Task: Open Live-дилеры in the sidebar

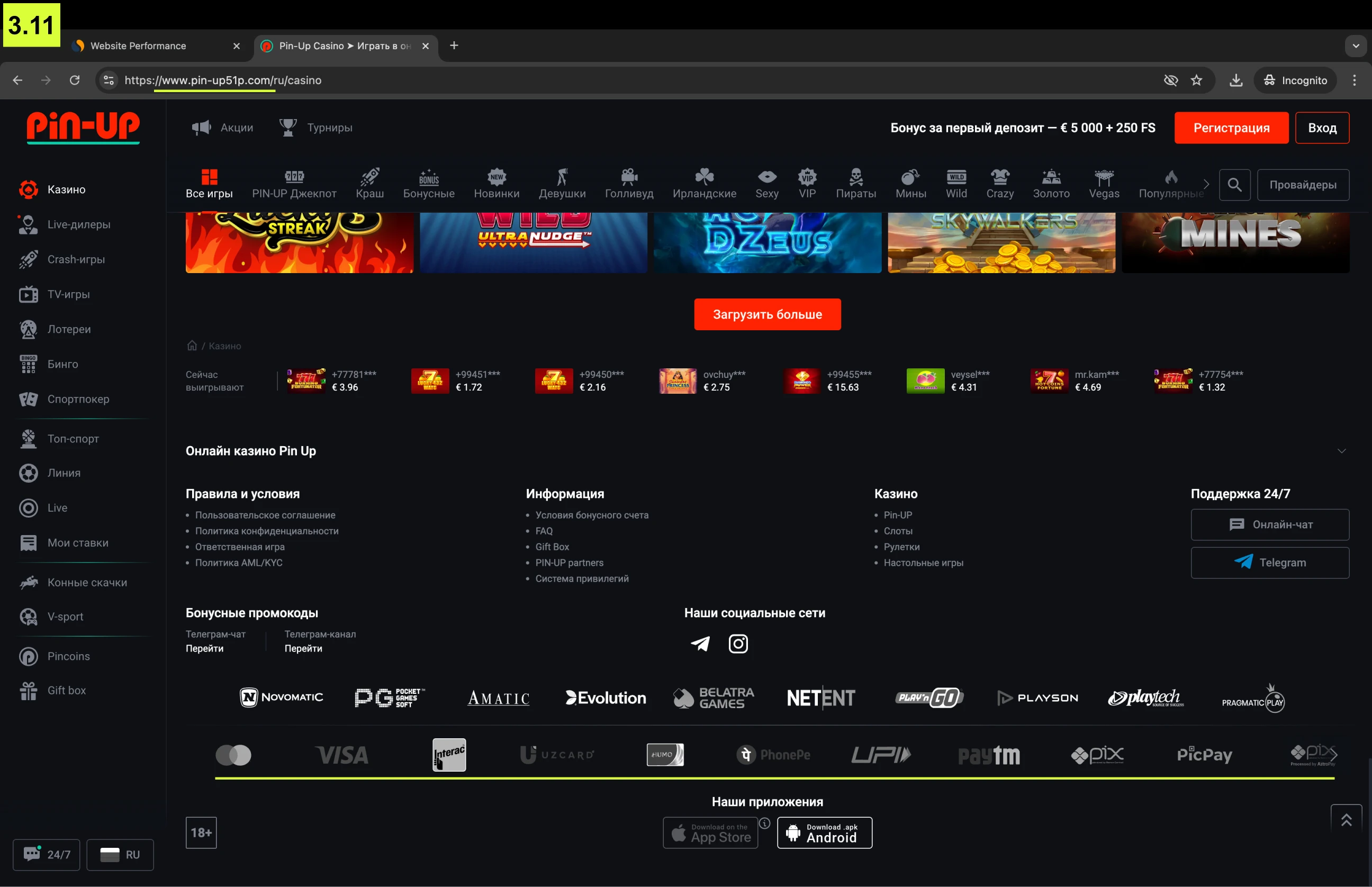Action: (x=78, y=224)
